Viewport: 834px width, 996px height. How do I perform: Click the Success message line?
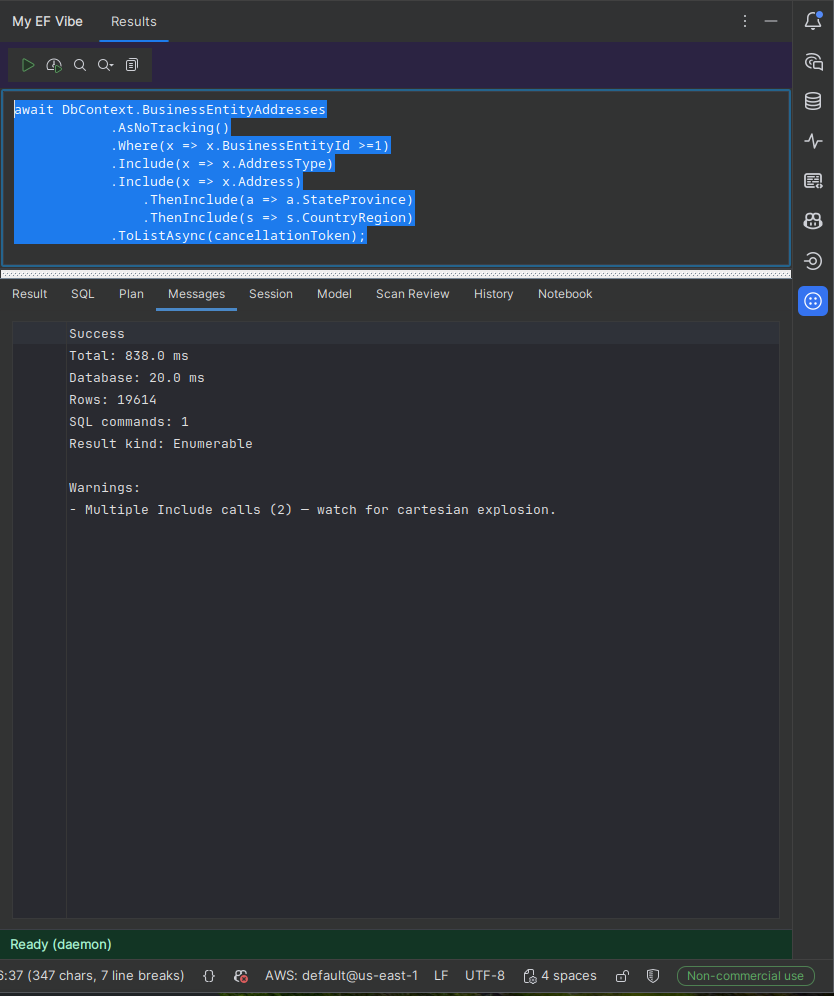(97, 333)
